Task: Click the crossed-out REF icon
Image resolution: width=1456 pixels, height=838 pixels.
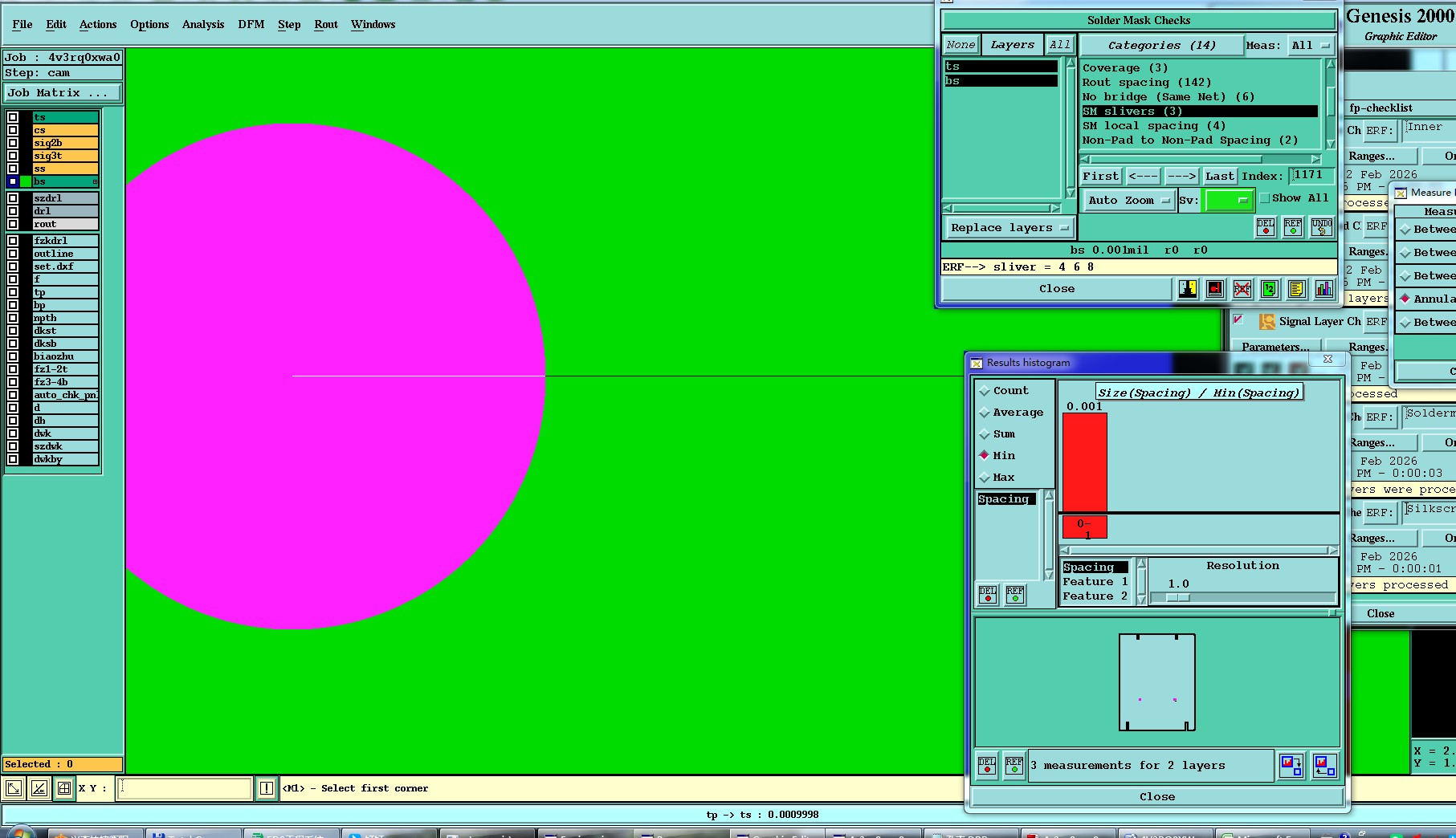Action: 1242,289
